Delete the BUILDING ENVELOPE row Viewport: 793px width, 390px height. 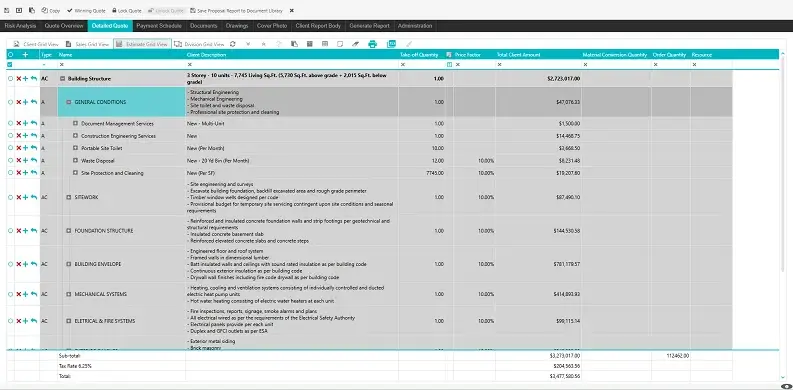pos(19,264)
